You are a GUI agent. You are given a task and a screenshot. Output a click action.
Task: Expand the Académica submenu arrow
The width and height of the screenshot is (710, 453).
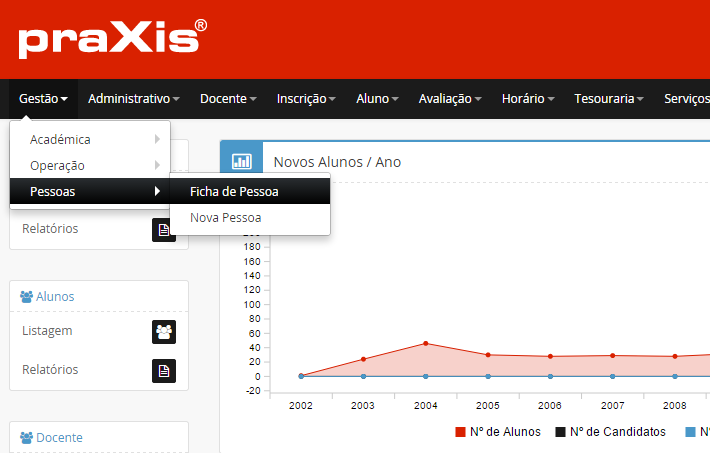[157, 140]
